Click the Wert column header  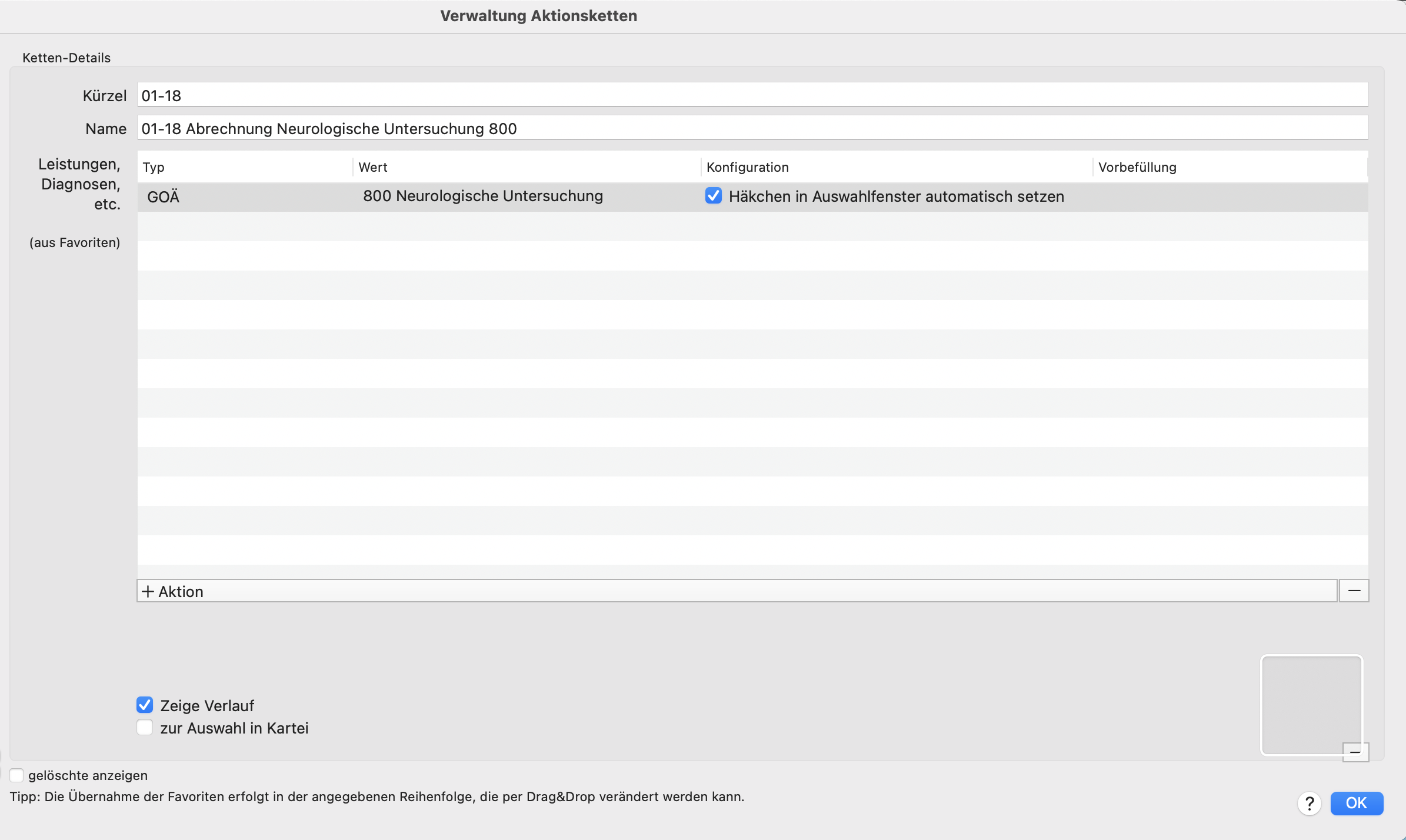tap(527, 167)
